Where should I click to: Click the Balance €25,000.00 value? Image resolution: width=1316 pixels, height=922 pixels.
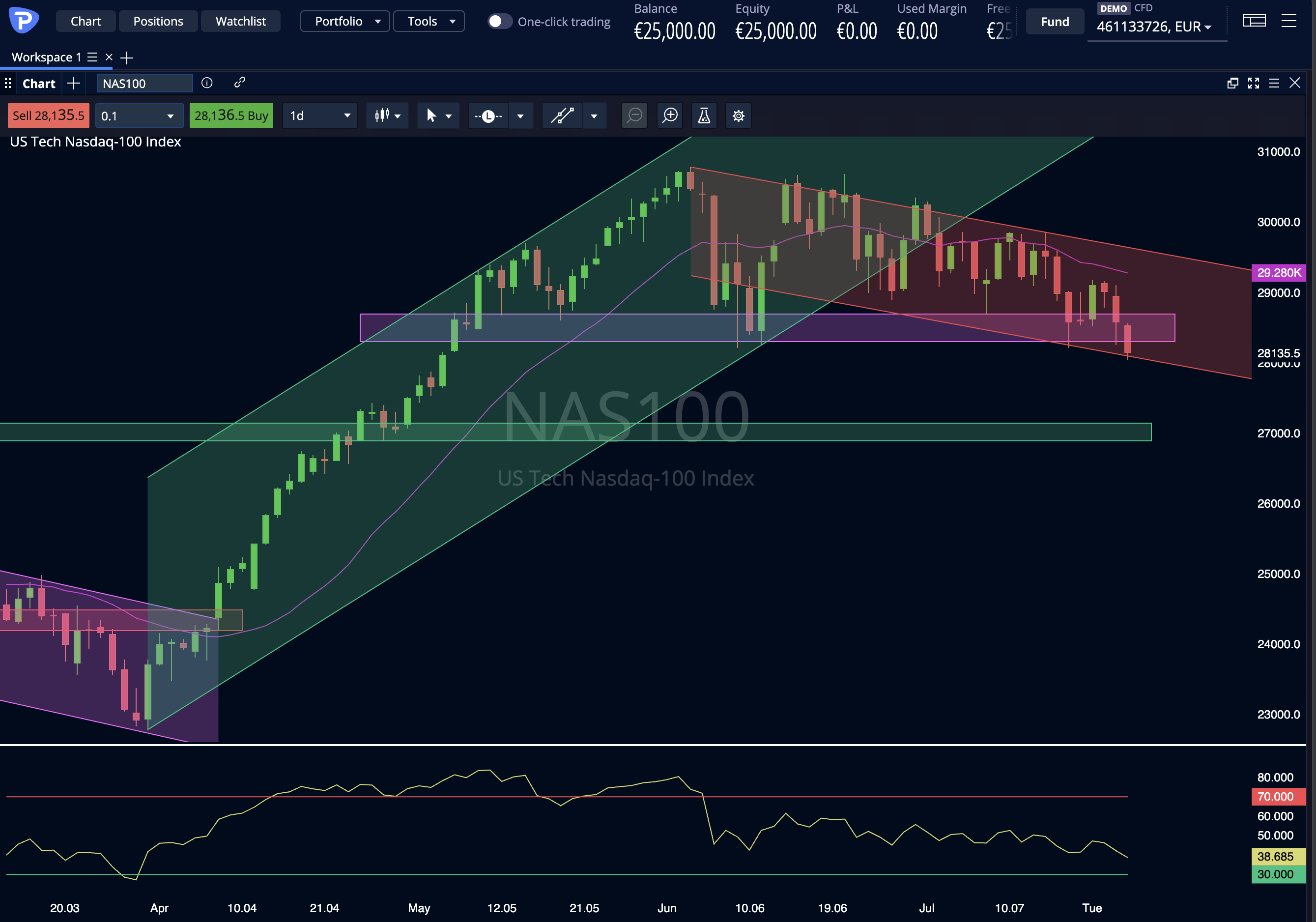point(675,30)
